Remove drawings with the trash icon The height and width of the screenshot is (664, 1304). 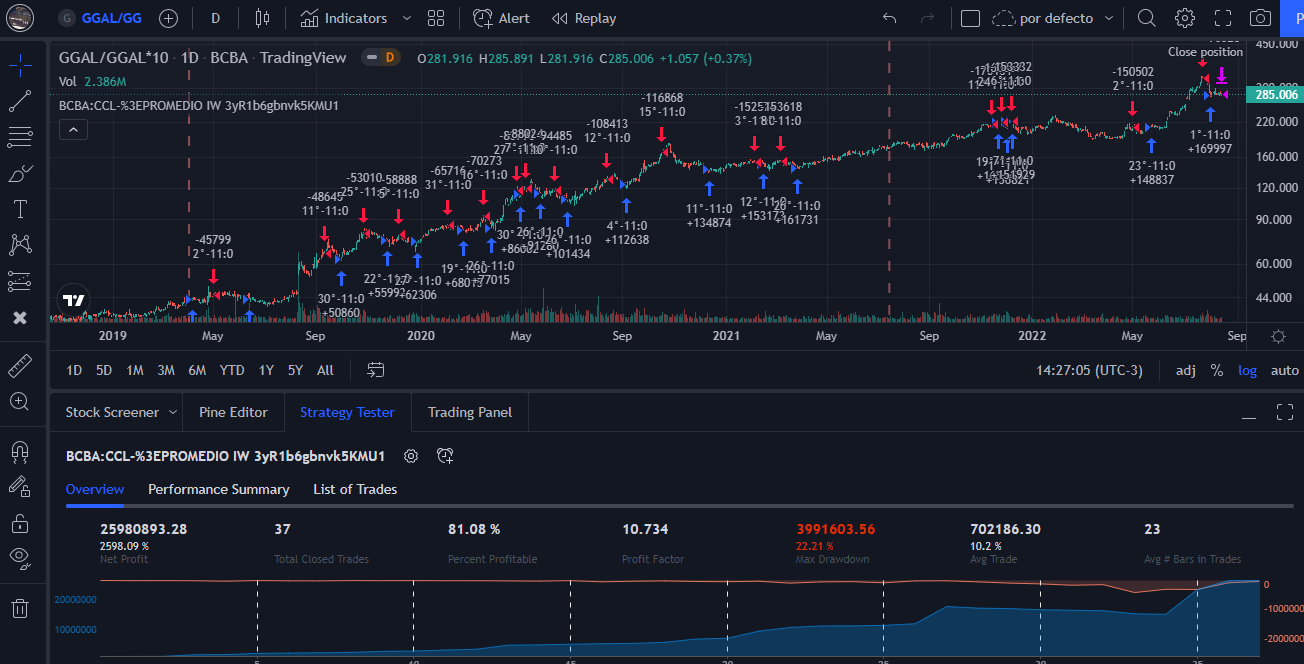pyautogui.click(x=19, y=608)
